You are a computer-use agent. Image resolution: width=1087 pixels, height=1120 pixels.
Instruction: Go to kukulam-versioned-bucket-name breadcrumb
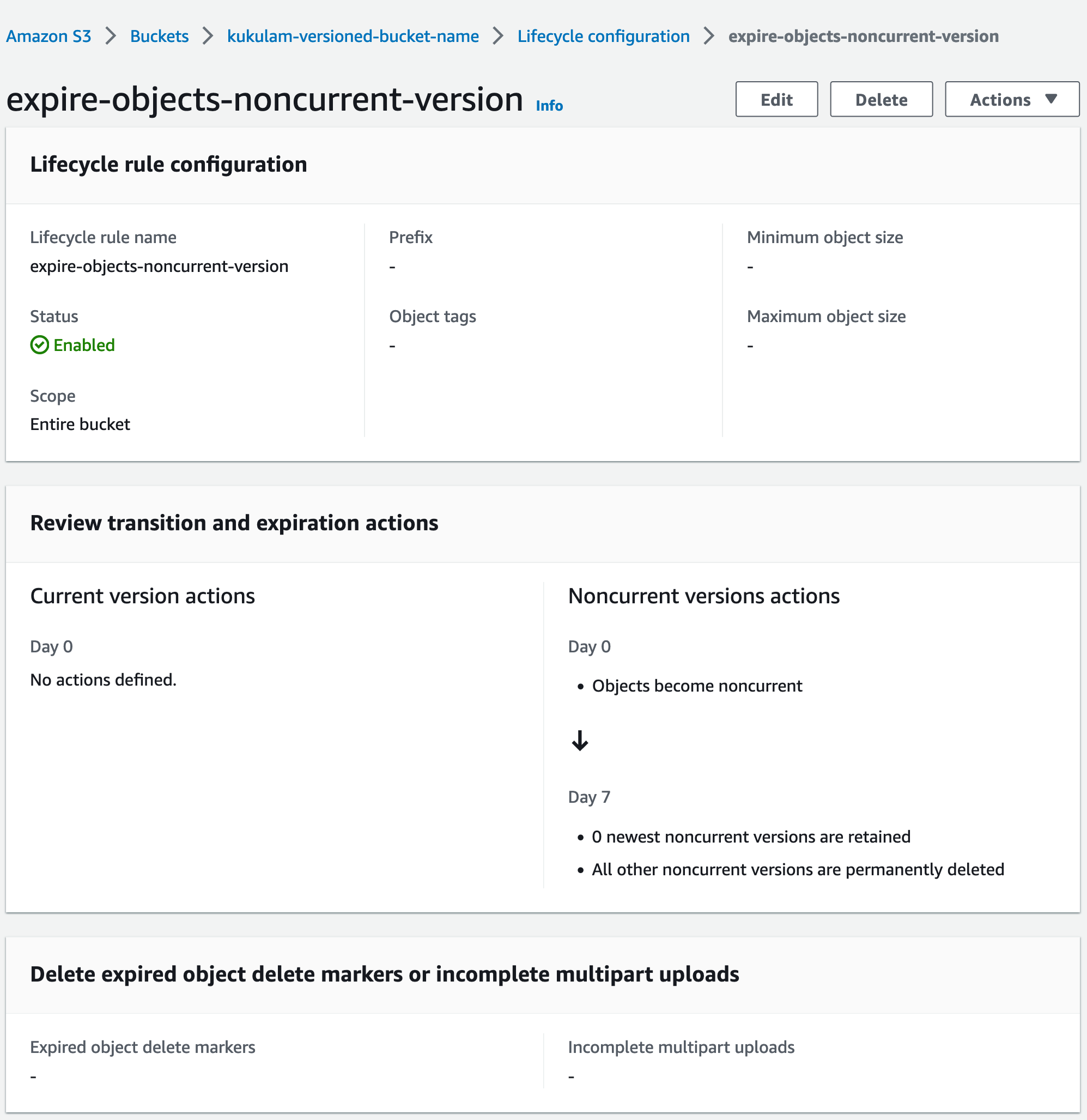(353, 36)
